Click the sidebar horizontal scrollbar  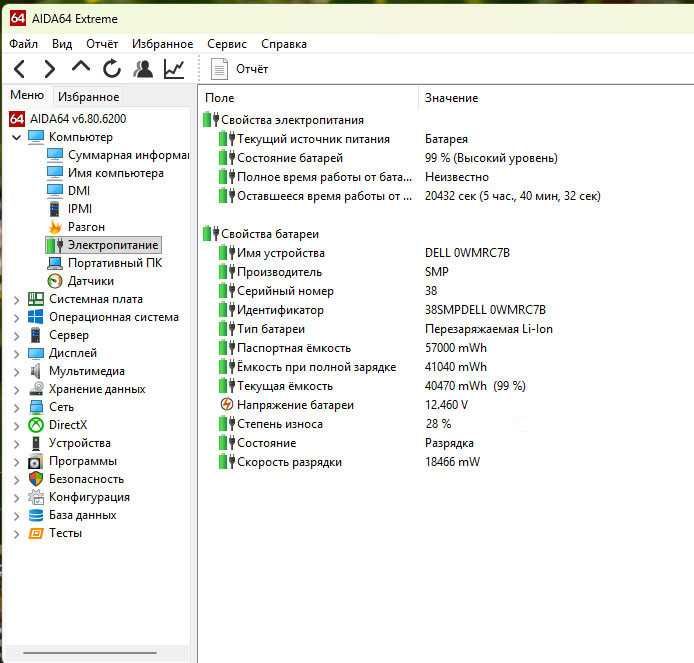[x=90, y=652]
